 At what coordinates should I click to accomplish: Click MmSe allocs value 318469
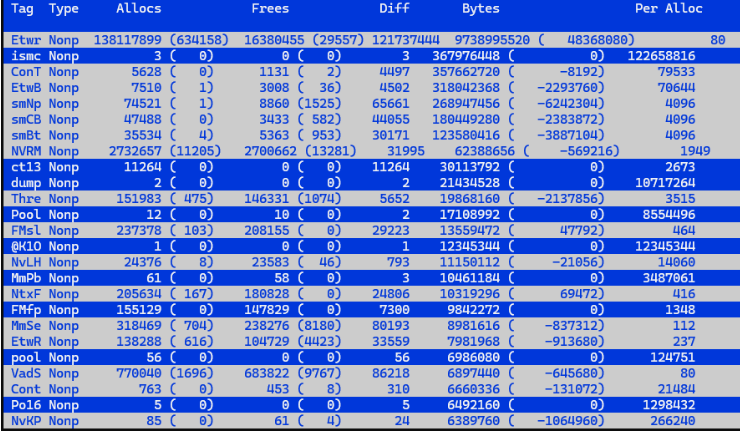tap(139, 326)
